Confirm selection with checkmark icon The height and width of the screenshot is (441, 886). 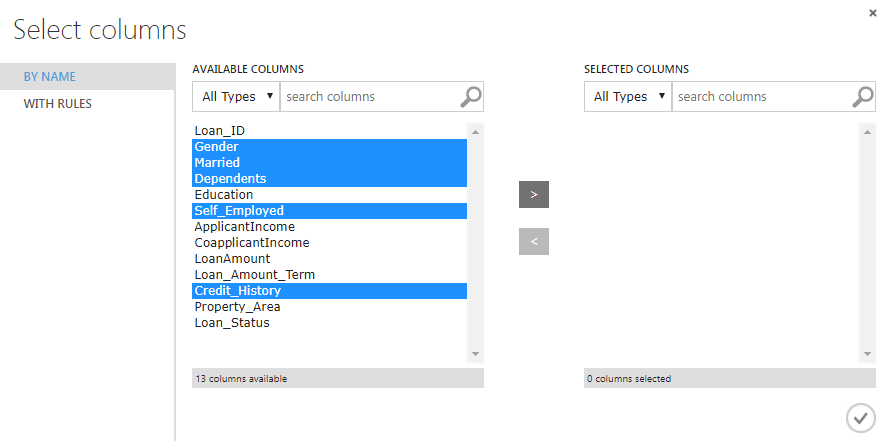[859, 418]
